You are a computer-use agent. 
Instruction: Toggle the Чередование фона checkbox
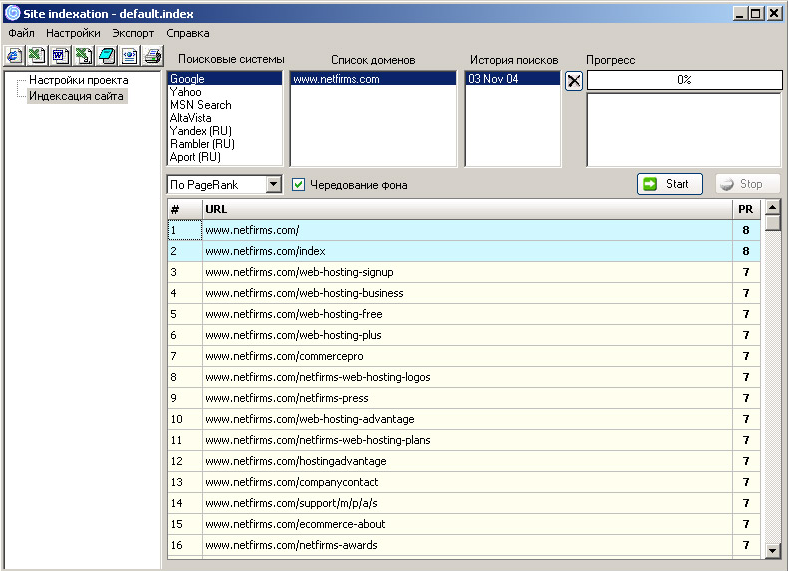point(298,185)
